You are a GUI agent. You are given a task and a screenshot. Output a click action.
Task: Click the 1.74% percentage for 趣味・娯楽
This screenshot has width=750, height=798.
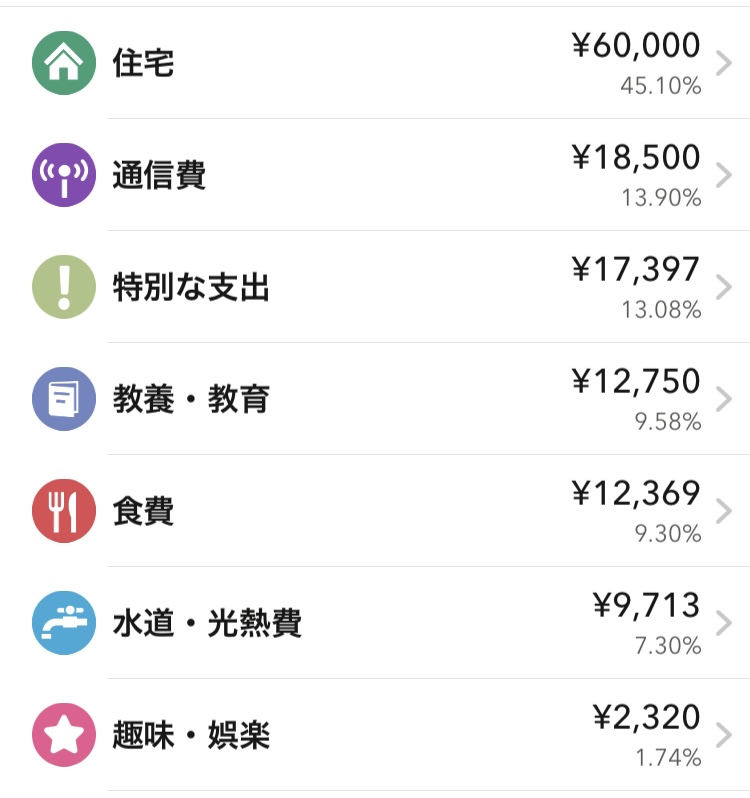[x=668, y=758]
